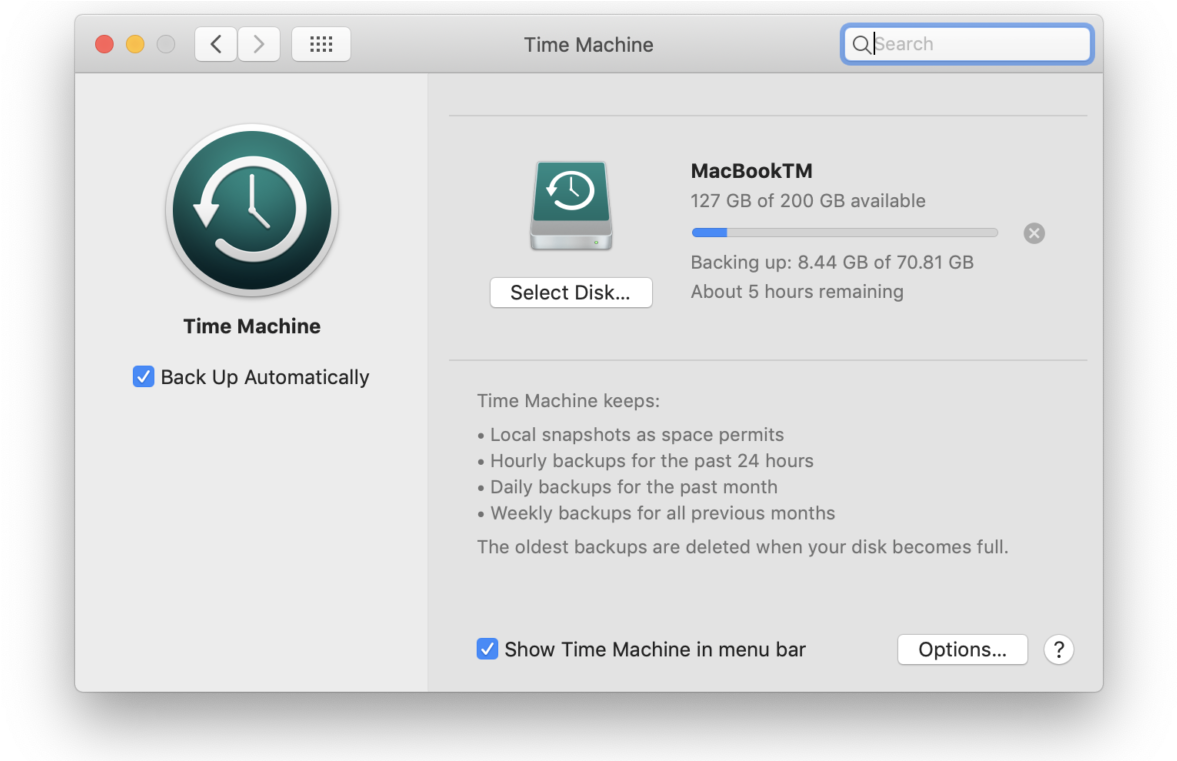
Task: Disable Back Up Automatically checkbox
Action: click(x=144, y=377)
